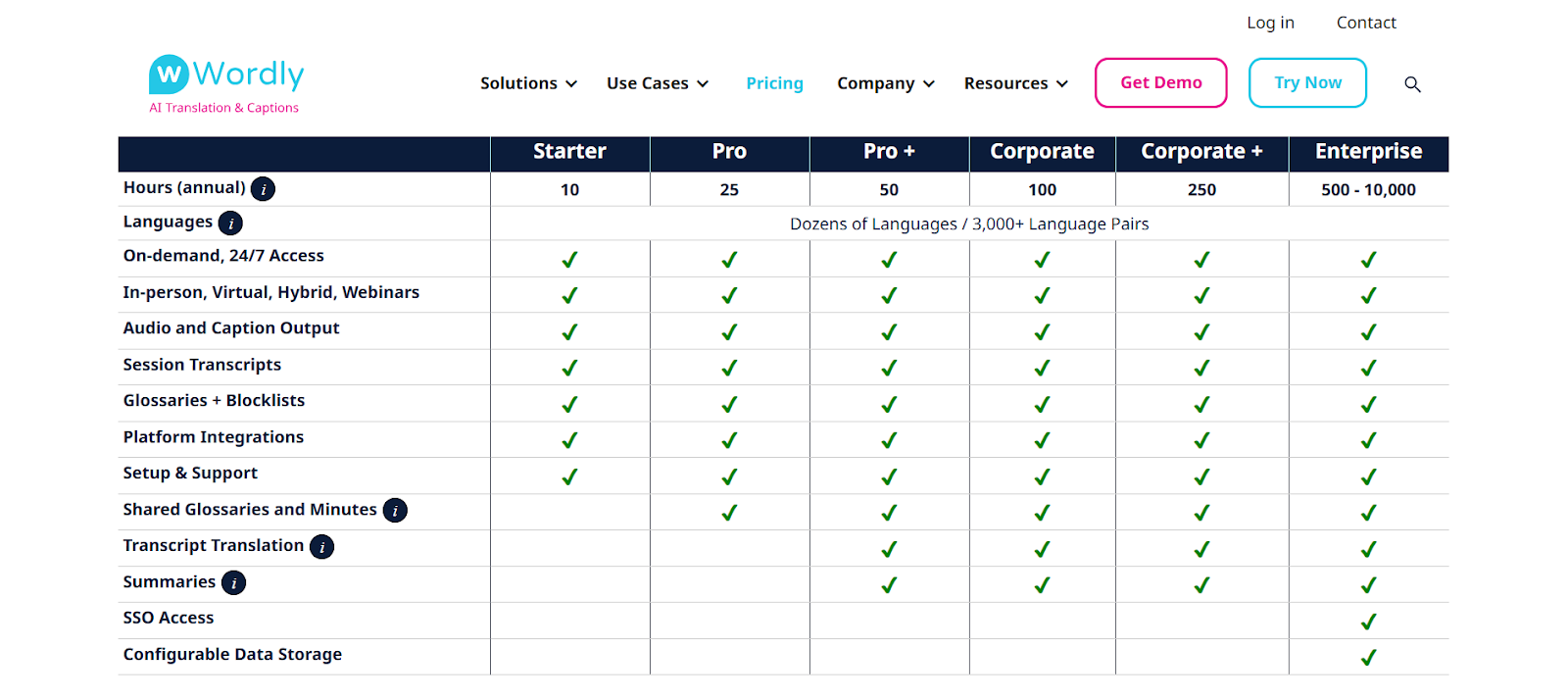
Task: Click Corporate + checkmark for Platform Integrations
Action: (1201, 440)
